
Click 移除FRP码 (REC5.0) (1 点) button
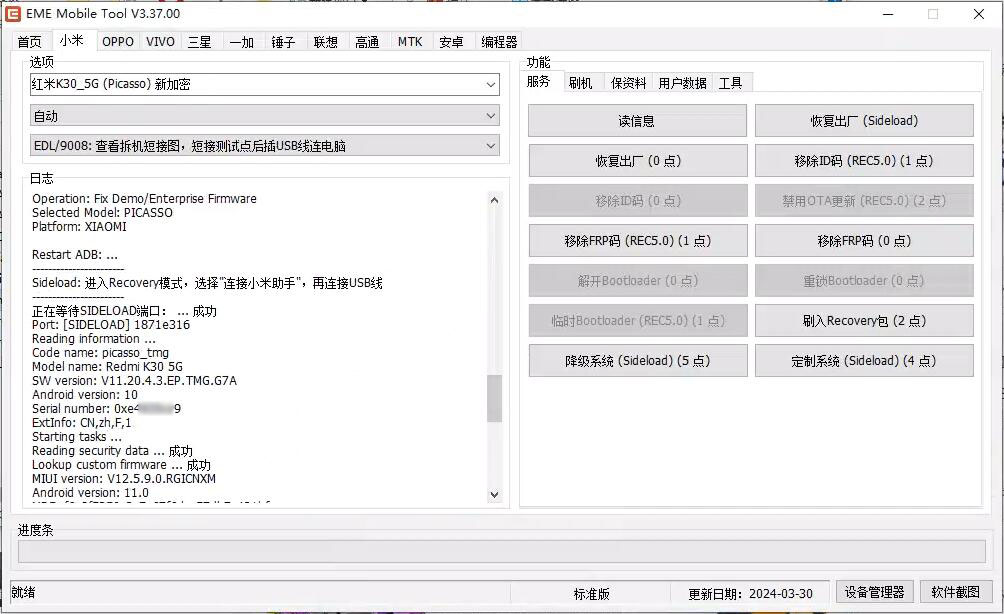click(x=637, y=241)
